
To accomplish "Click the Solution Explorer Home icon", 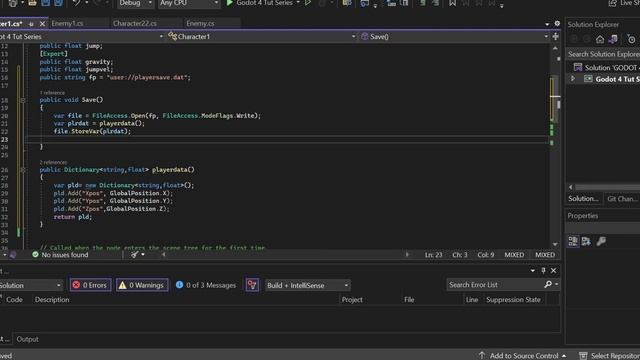I will click(x=600, y=39).
